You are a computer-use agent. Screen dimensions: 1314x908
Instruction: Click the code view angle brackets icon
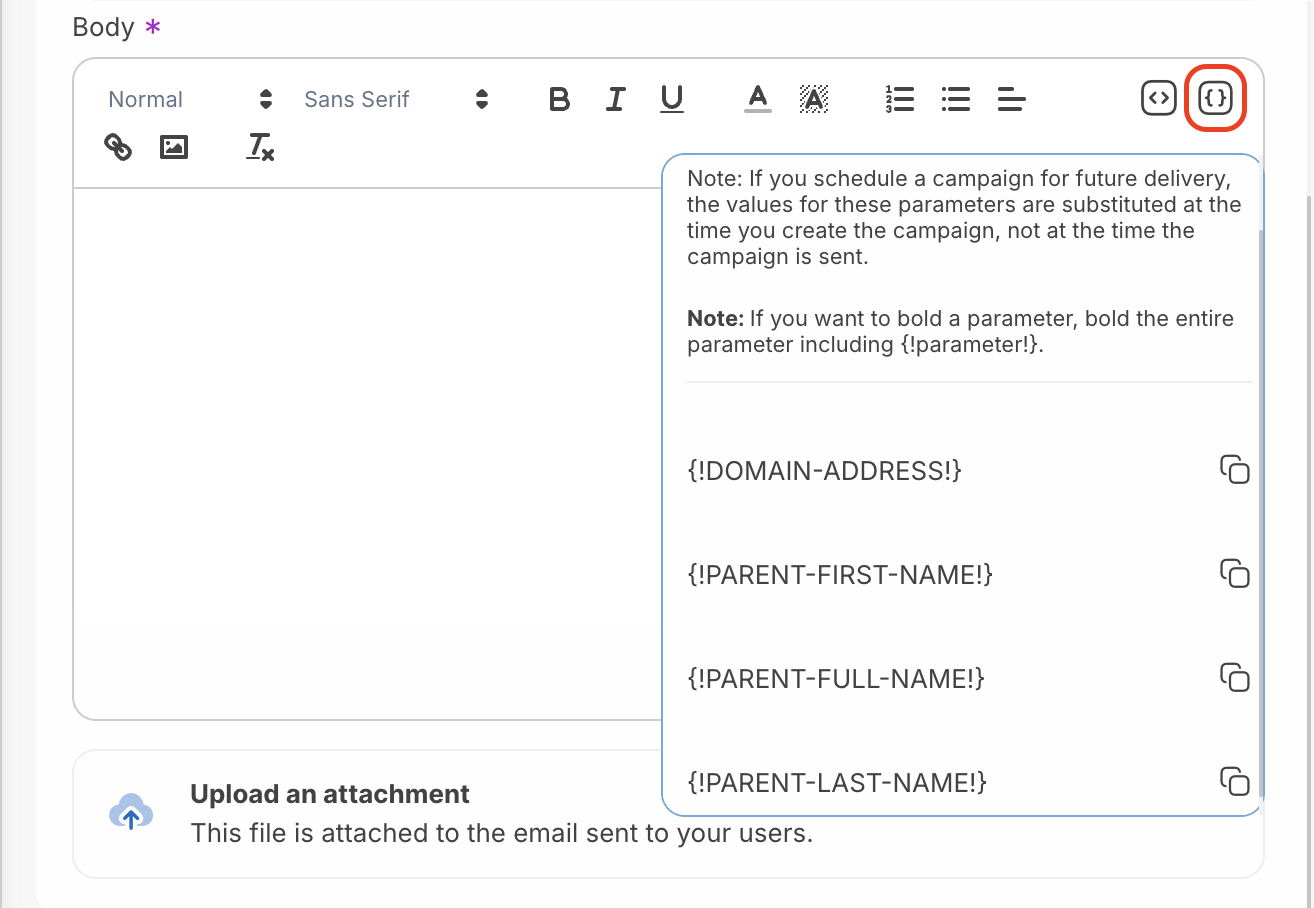[x=1158, y=98]
